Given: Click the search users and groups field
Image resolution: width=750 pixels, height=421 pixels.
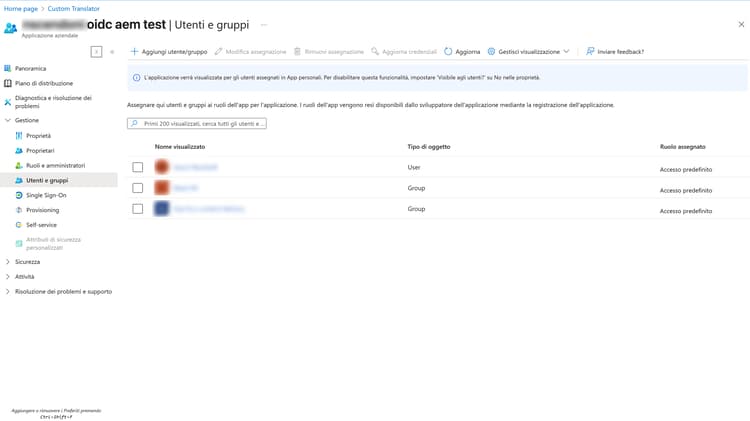Looking at the screenshot, I should 197,123.
